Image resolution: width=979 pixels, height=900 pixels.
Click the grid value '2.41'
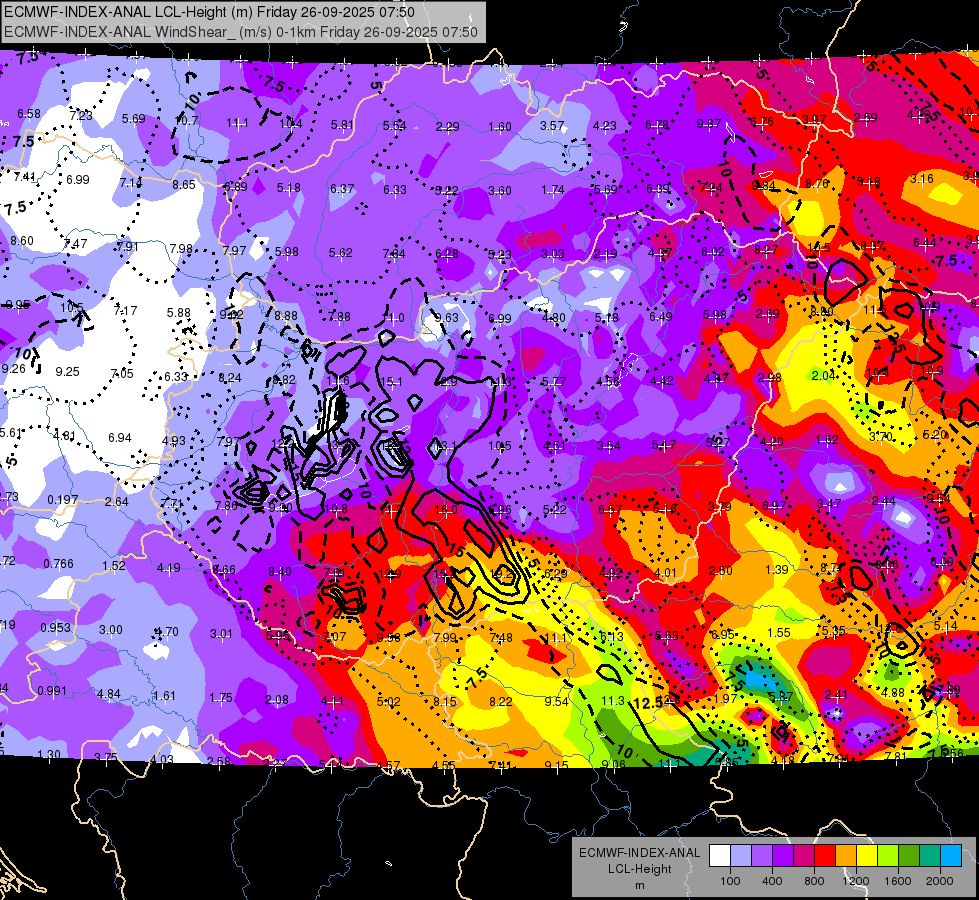[x=836, y=695]
